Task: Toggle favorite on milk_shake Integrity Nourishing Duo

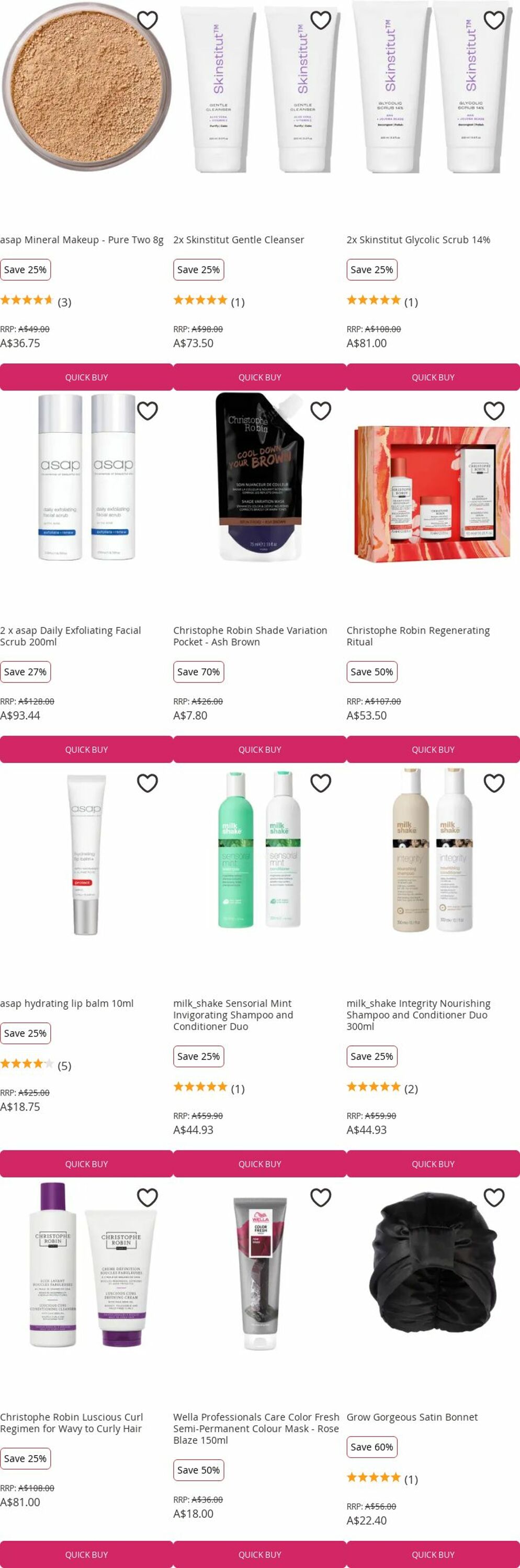Action: click(x=494, y=783)
